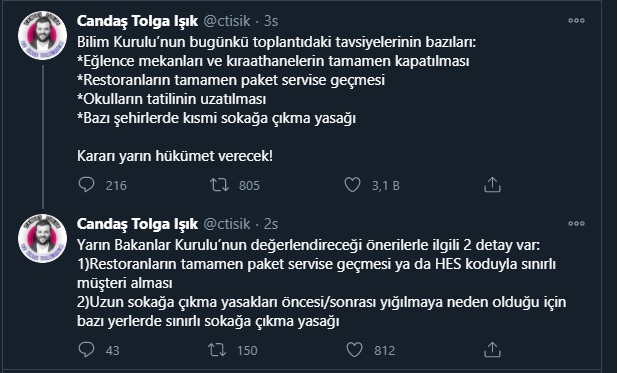Retweet the tweet with 150 retweets

click(x=217, y=350)
